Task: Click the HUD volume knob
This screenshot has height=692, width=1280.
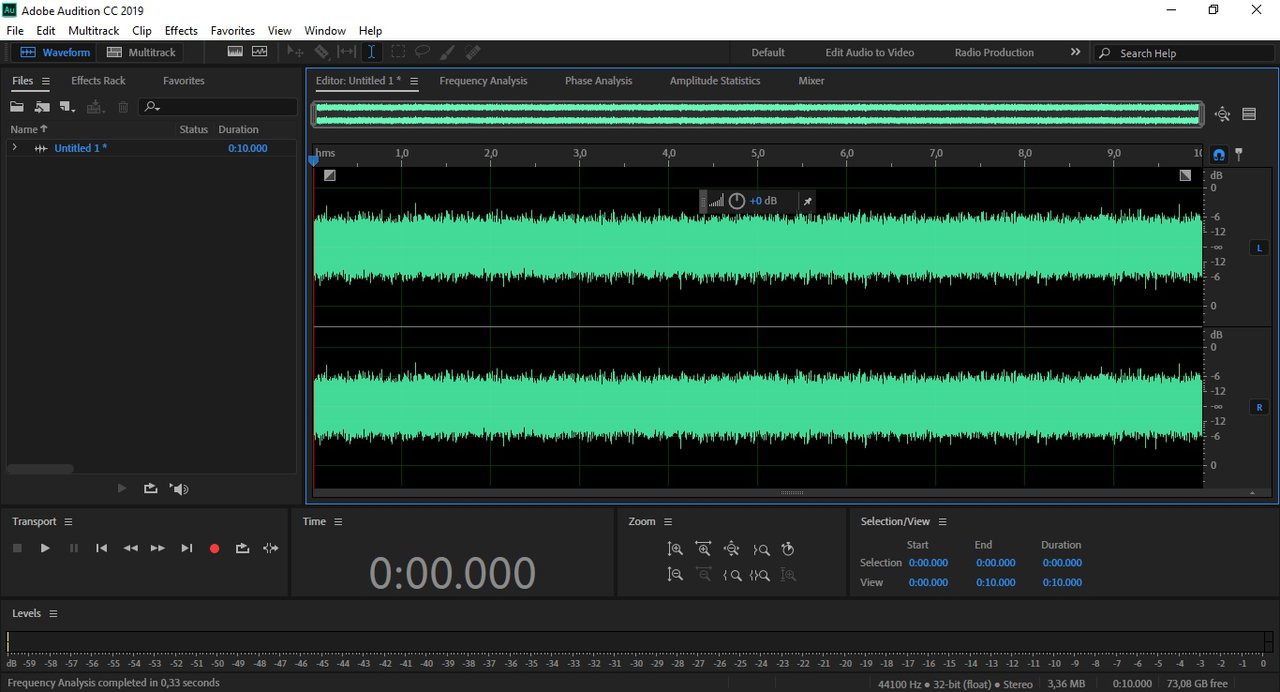Action: (x=737, y=201)
